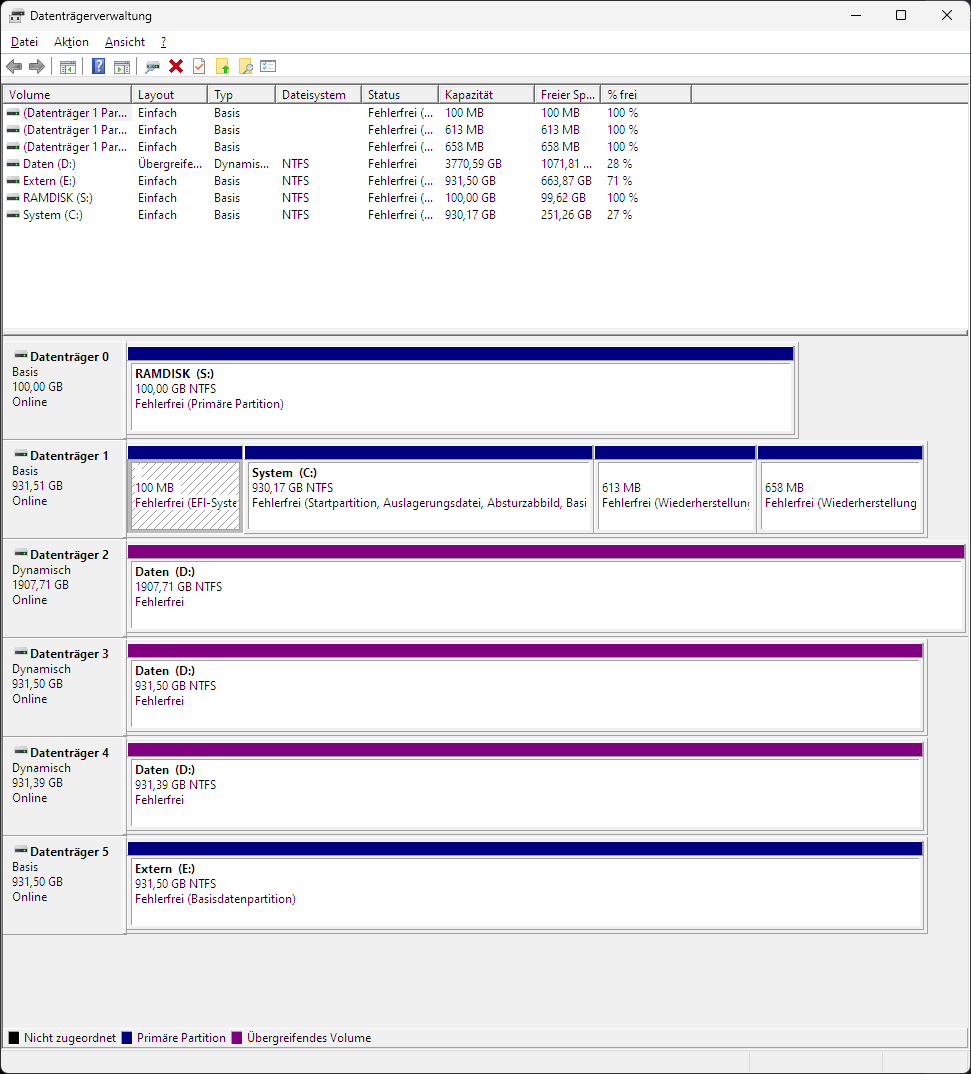The image size is (971, 1074).
Task: Select the 658 MB Datenträger 1 partition row
Action: tap(348, 147)
